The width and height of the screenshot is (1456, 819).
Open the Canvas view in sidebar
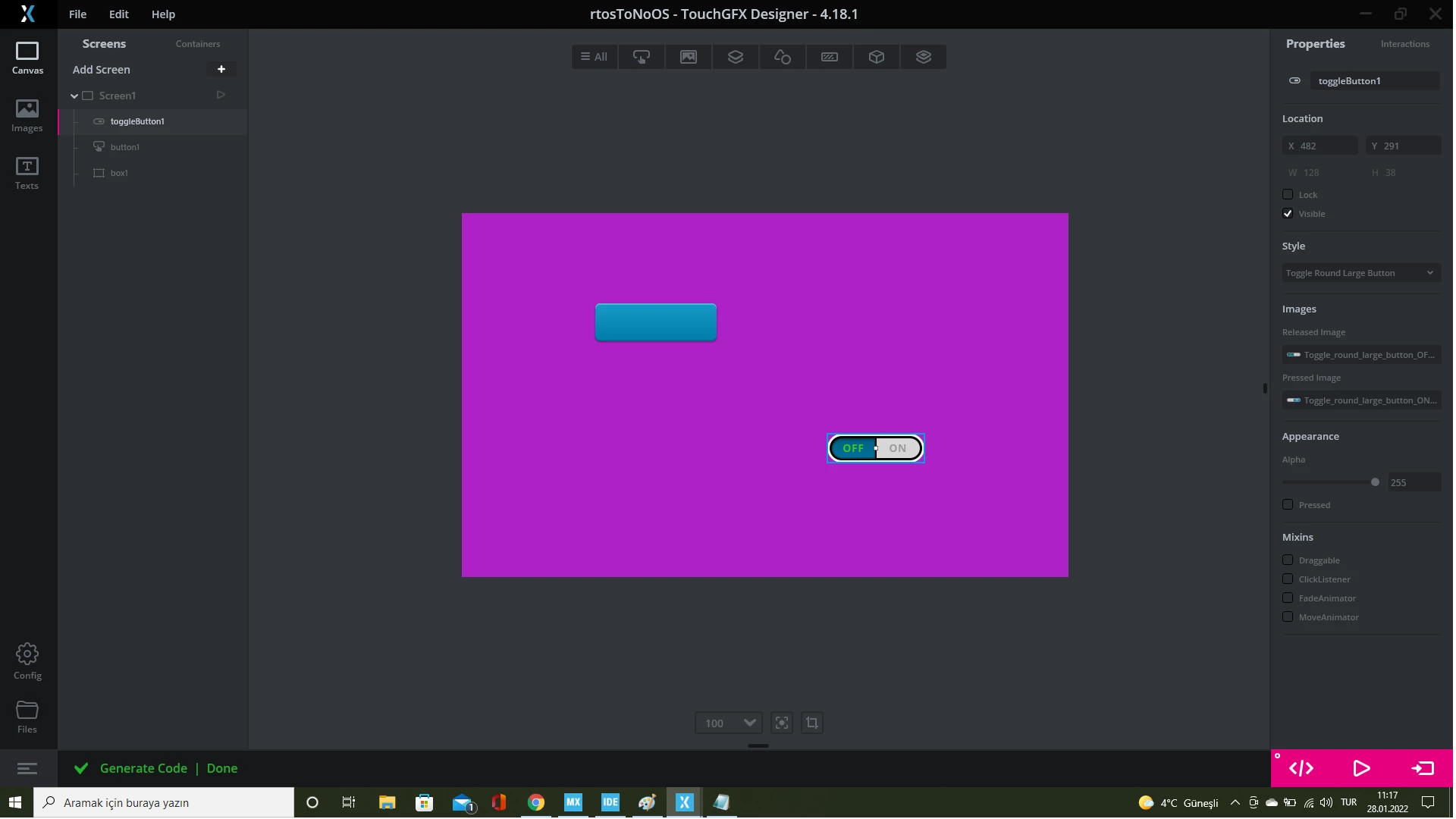[27, 58]
